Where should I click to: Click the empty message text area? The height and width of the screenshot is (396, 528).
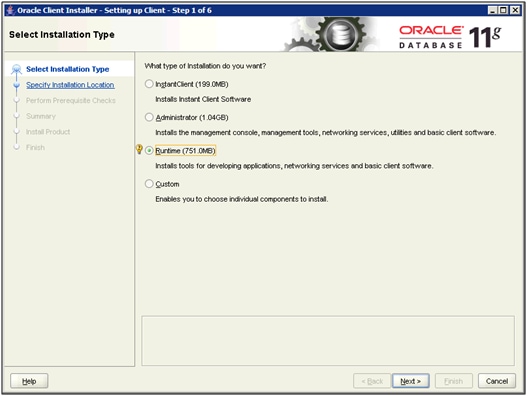tap(328, 340)
